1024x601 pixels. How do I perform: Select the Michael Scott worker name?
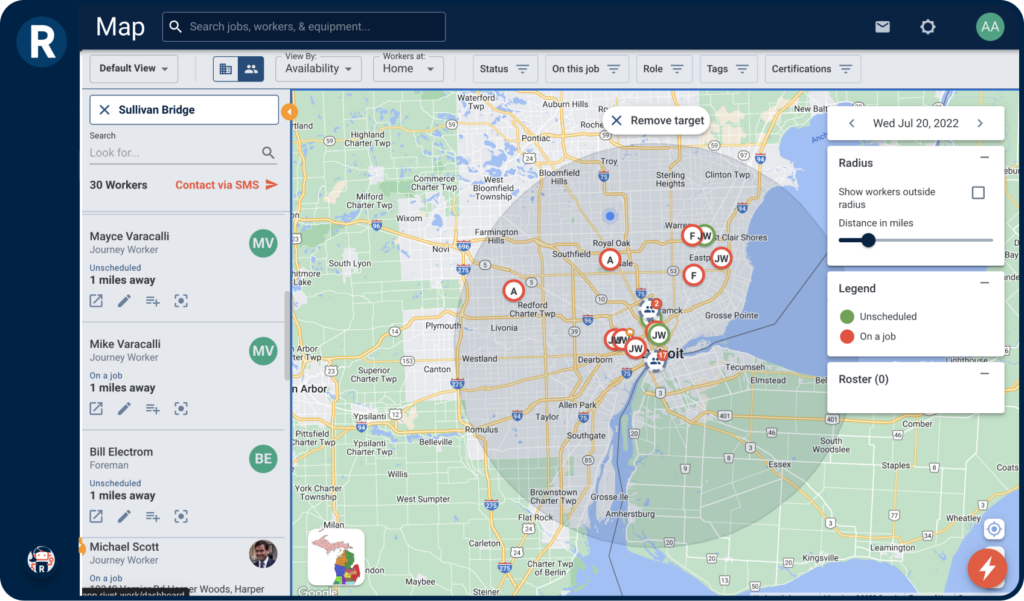click(124, 547)
